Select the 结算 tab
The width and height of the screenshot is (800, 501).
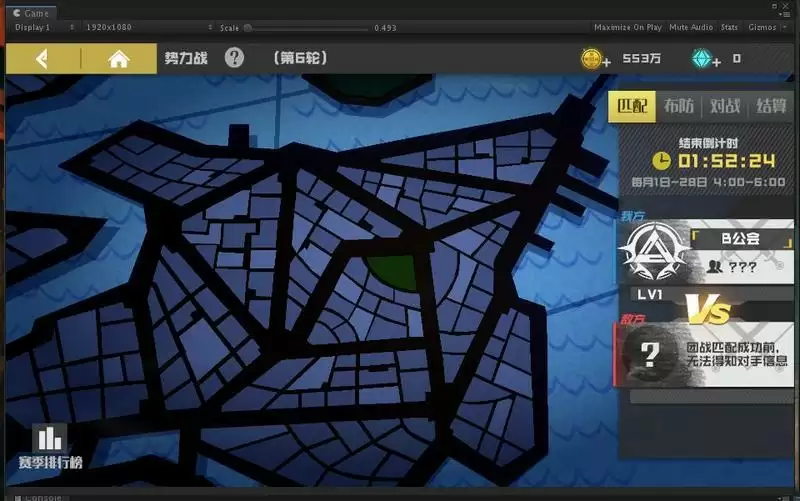tap(771, 106)
